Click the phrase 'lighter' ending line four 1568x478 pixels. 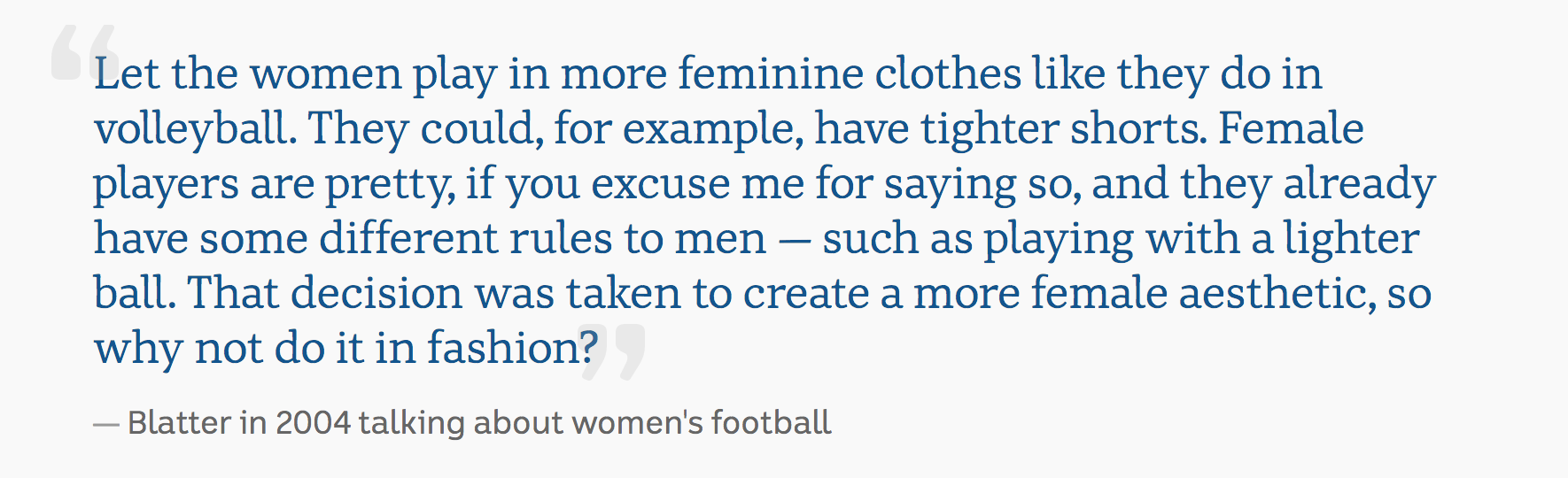click(1352, 239)
